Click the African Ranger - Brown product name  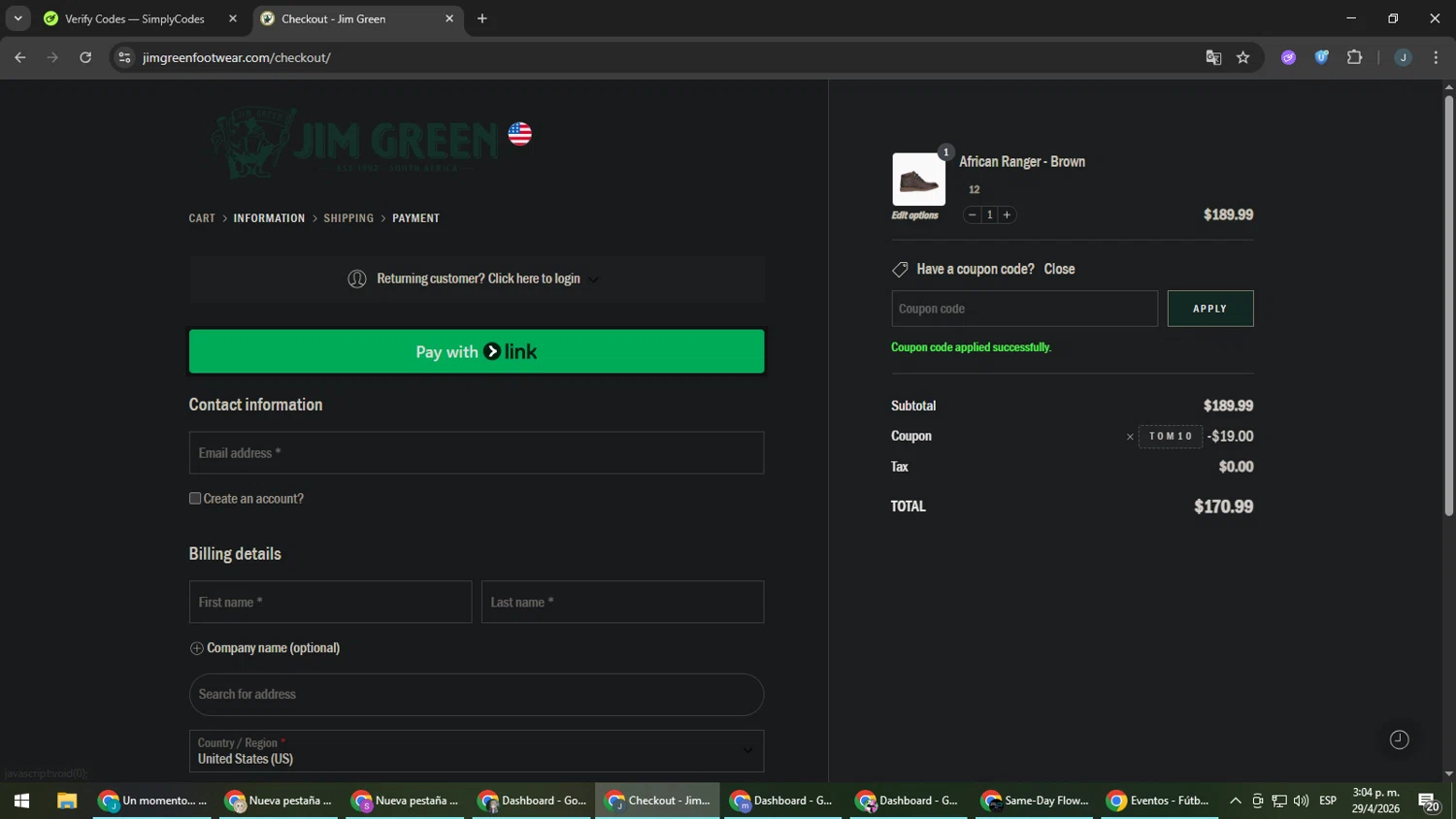[1022, 162]
